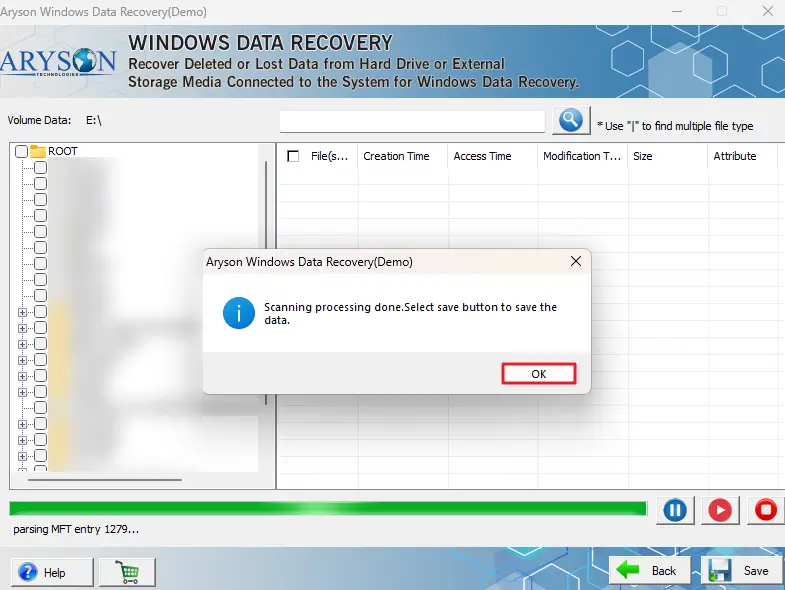
Task: Confirm the dialog by clicking OK
Action: (539, 374)
